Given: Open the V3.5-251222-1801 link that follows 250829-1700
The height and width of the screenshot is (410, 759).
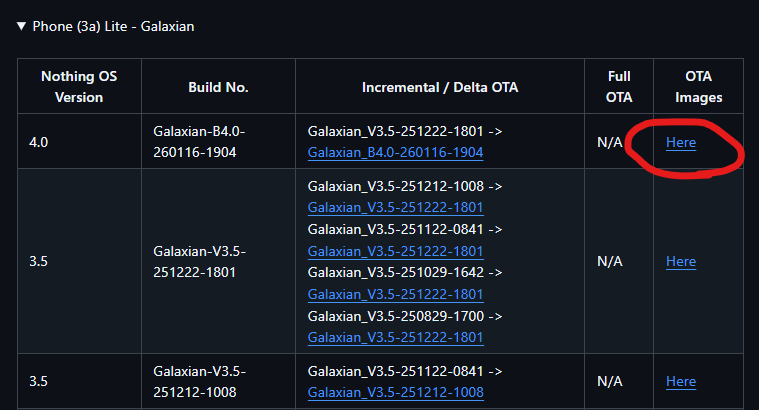Looking at the screenshot, I should coord(395,337).
